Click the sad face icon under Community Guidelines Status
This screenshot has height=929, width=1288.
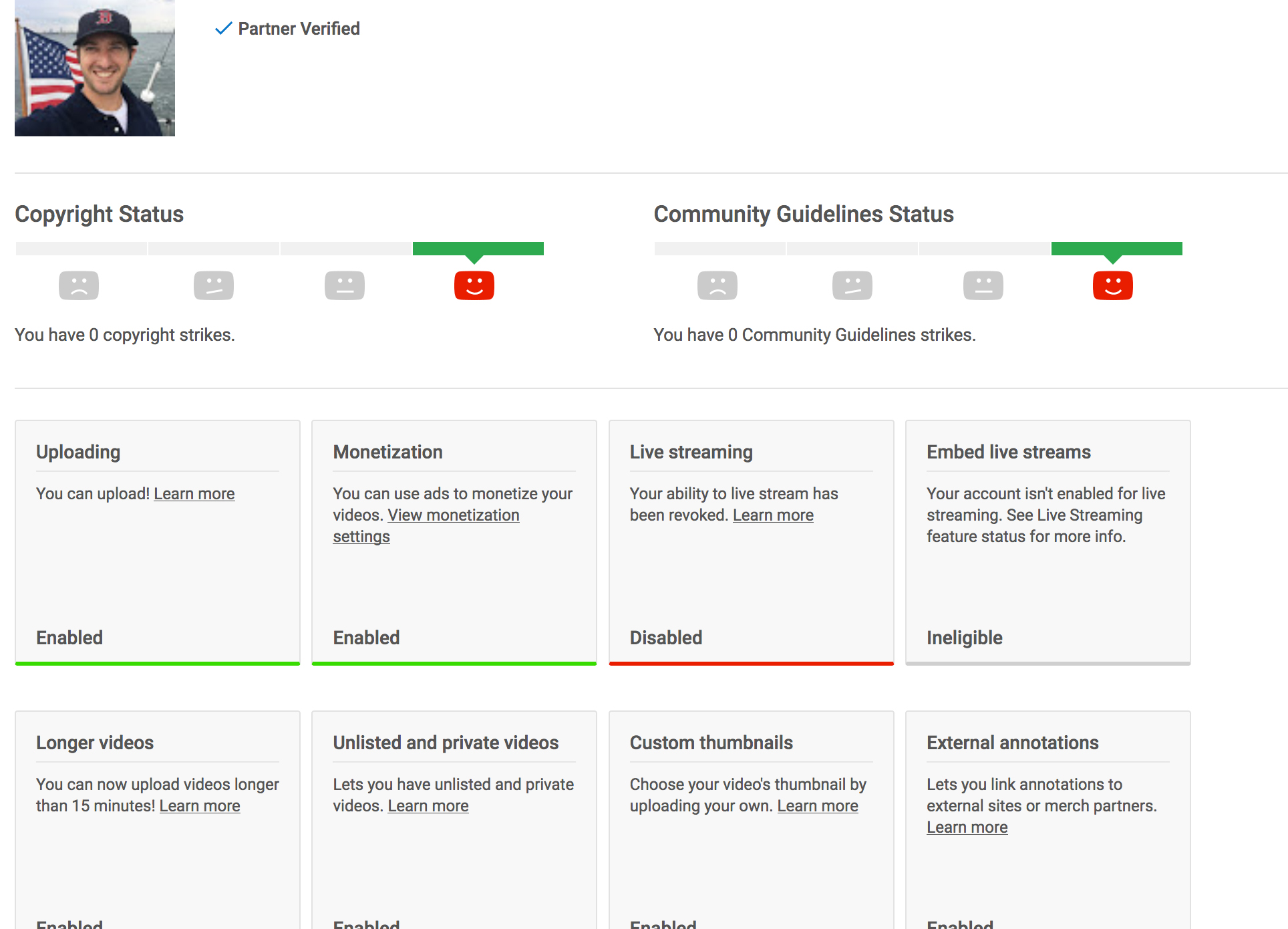[717, 285]
